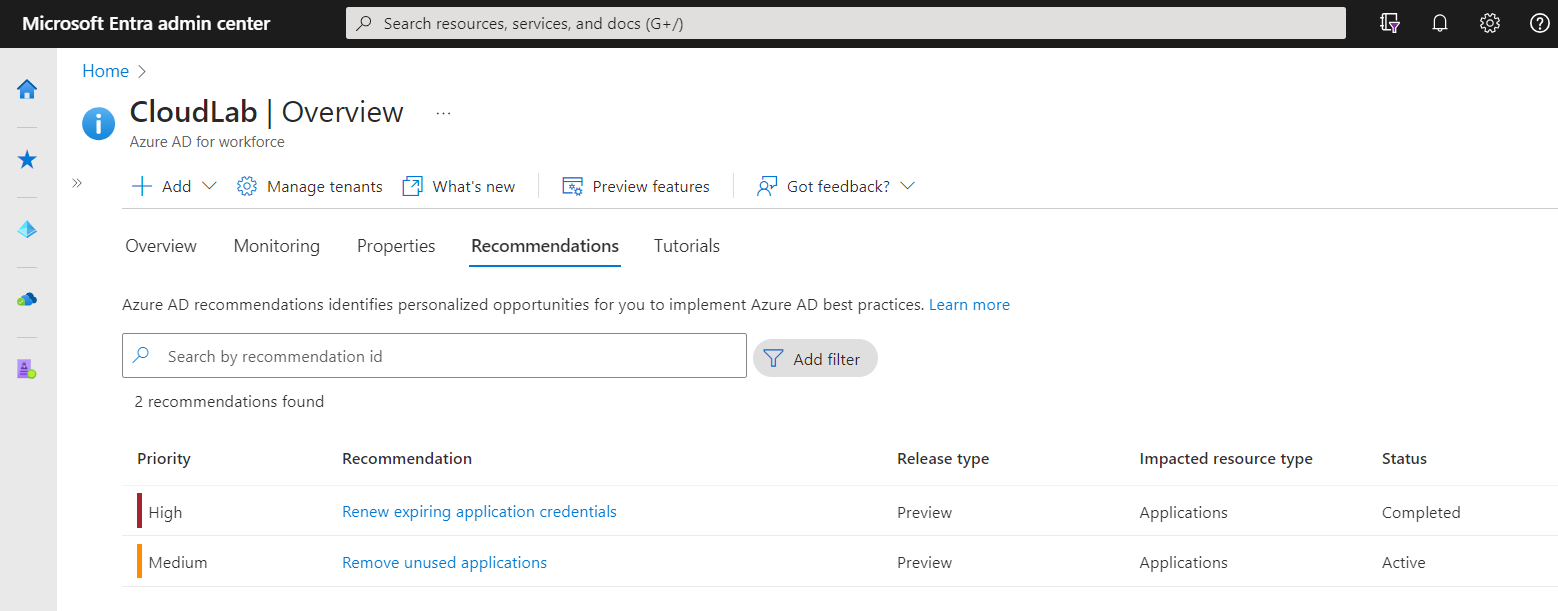Open the notifications bell
1558x611 pixels.
pyautogui.click(x=1440, y=23)
